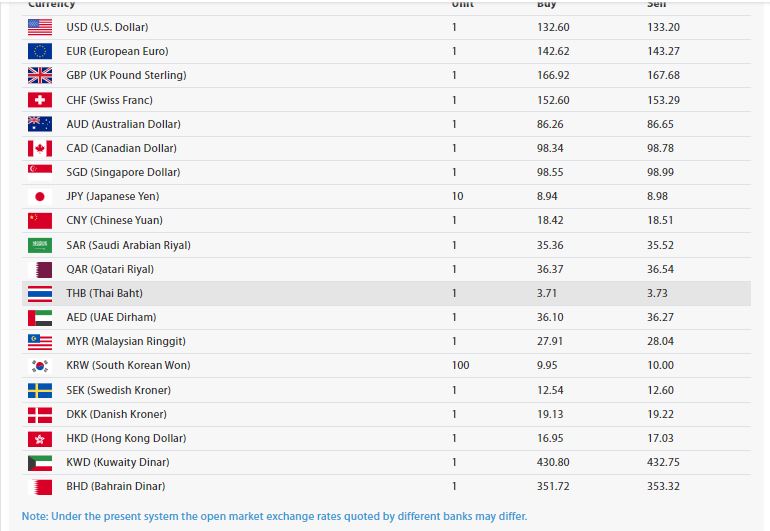770x531 pixels.
Task: Click the South Korean flag icon
Action: point(40,366)
